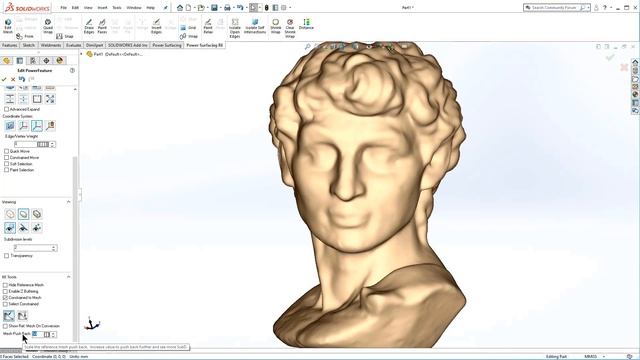
Task: Open the Tools menu
Action: [x=117, y=7]
